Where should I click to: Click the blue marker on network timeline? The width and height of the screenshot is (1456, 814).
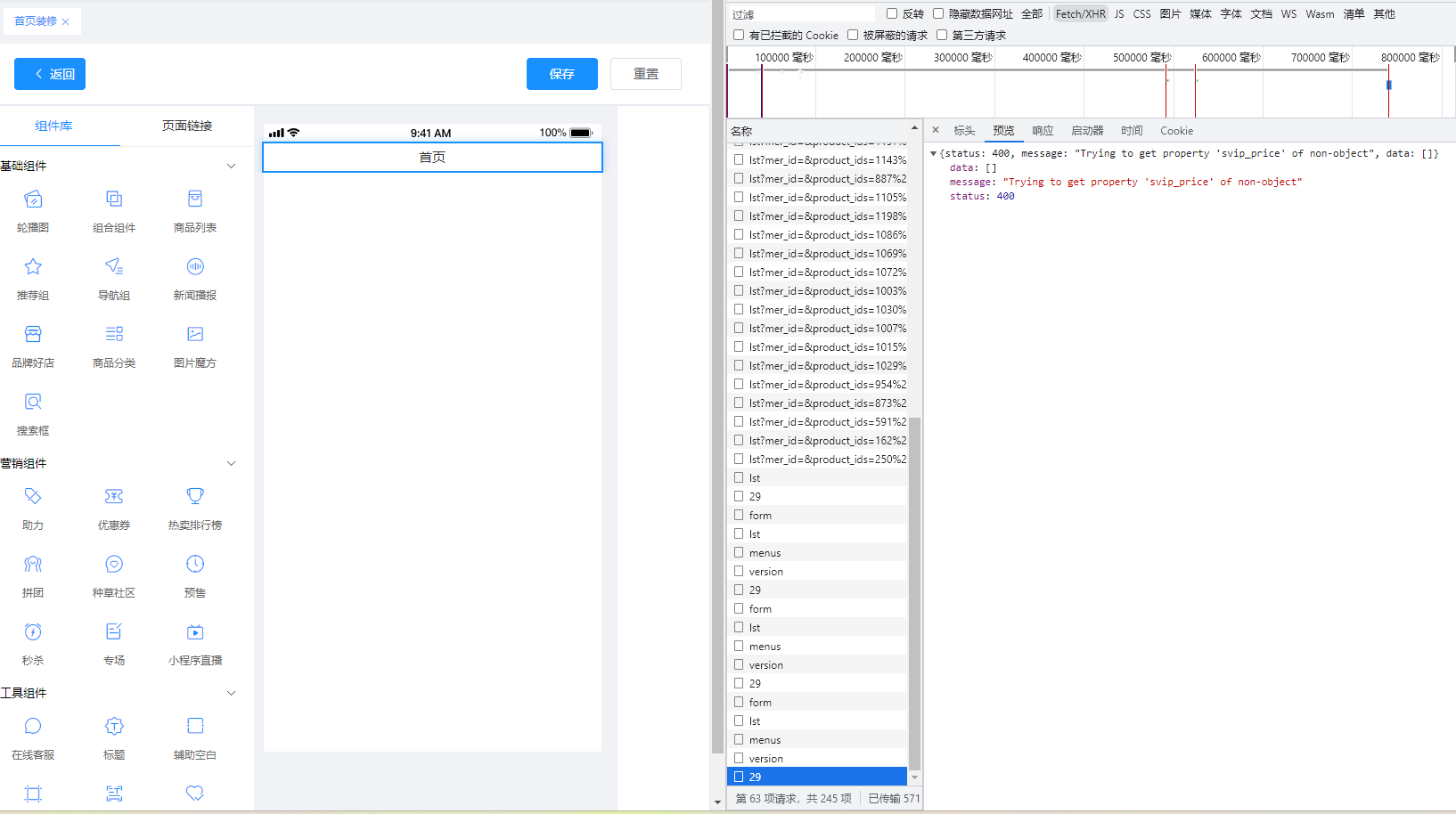[1388, 85]
